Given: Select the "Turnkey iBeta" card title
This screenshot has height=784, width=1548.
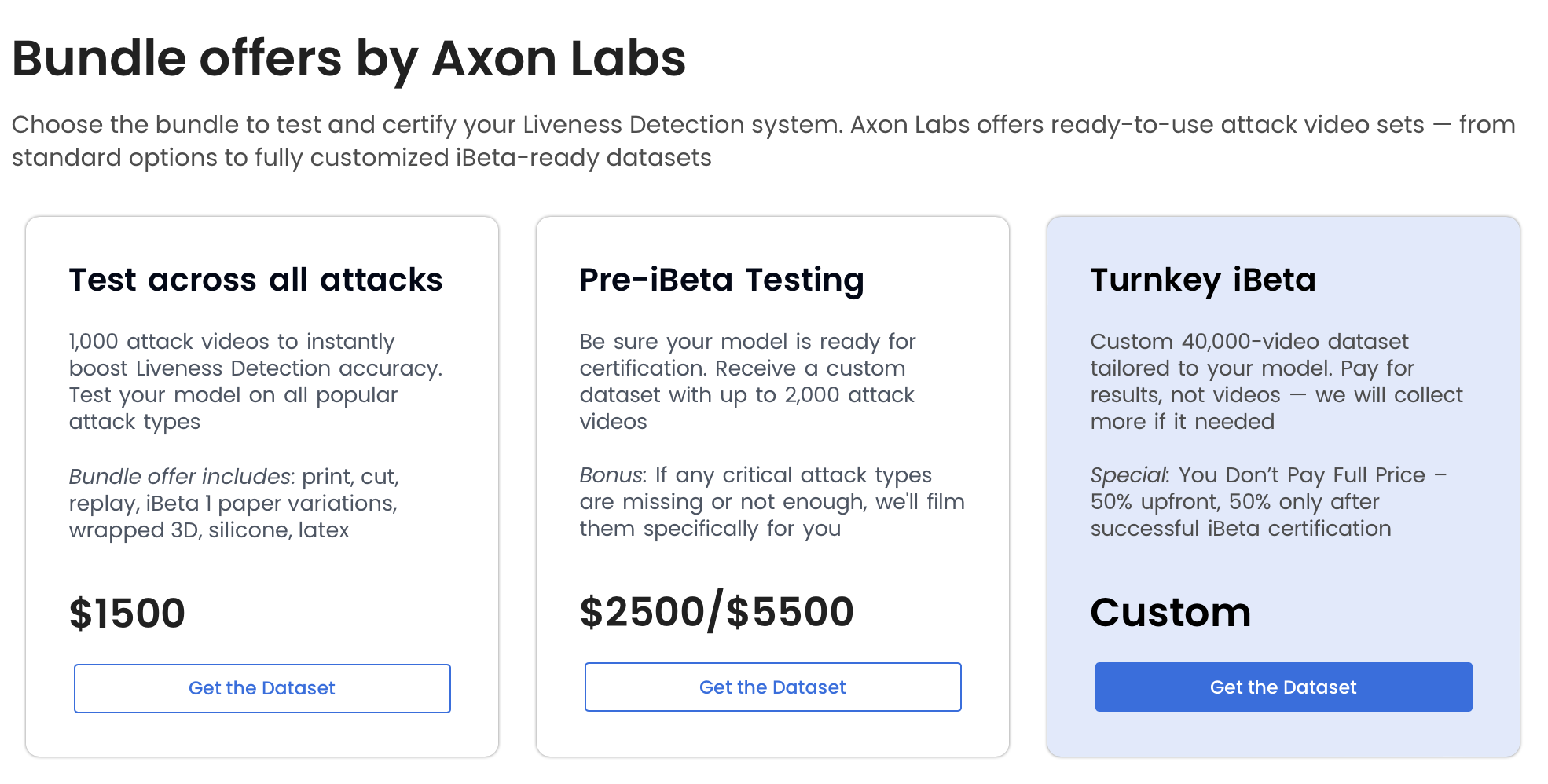Looking at the screenshot, I should (x=1202, y=280).
